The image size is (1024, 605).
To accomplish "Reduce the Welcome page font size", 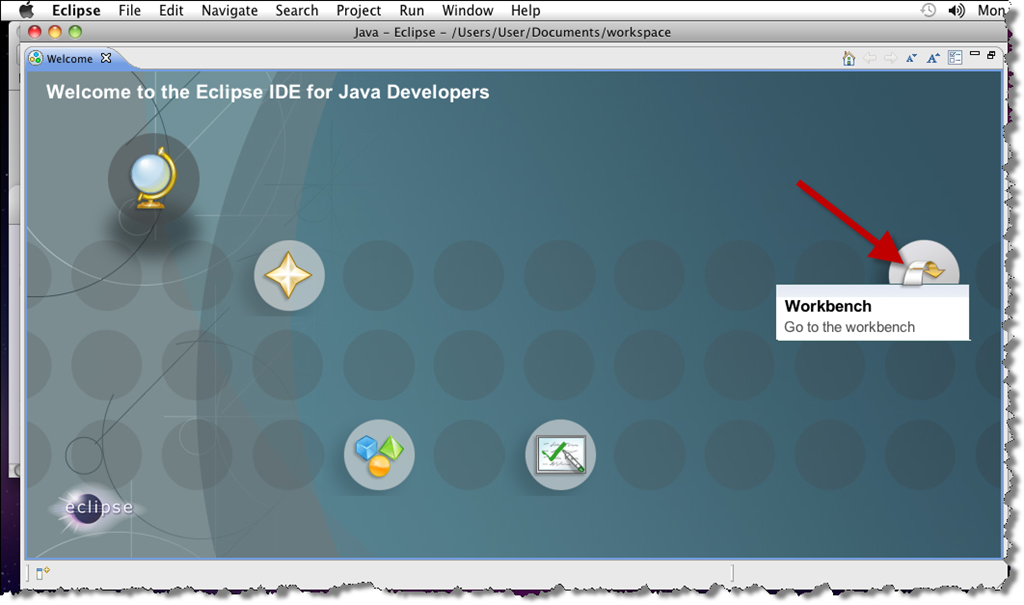I will 911,58.
